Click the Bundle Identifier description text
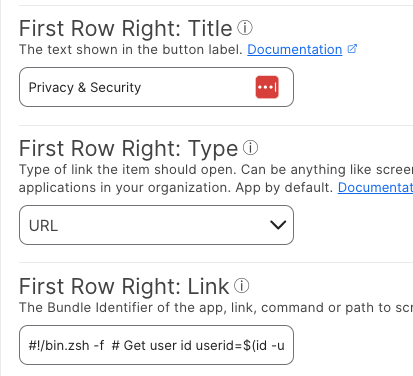Image resolution: width=413 pixels, height=376 pixels. pyautogui.click(x=216, y=307)
